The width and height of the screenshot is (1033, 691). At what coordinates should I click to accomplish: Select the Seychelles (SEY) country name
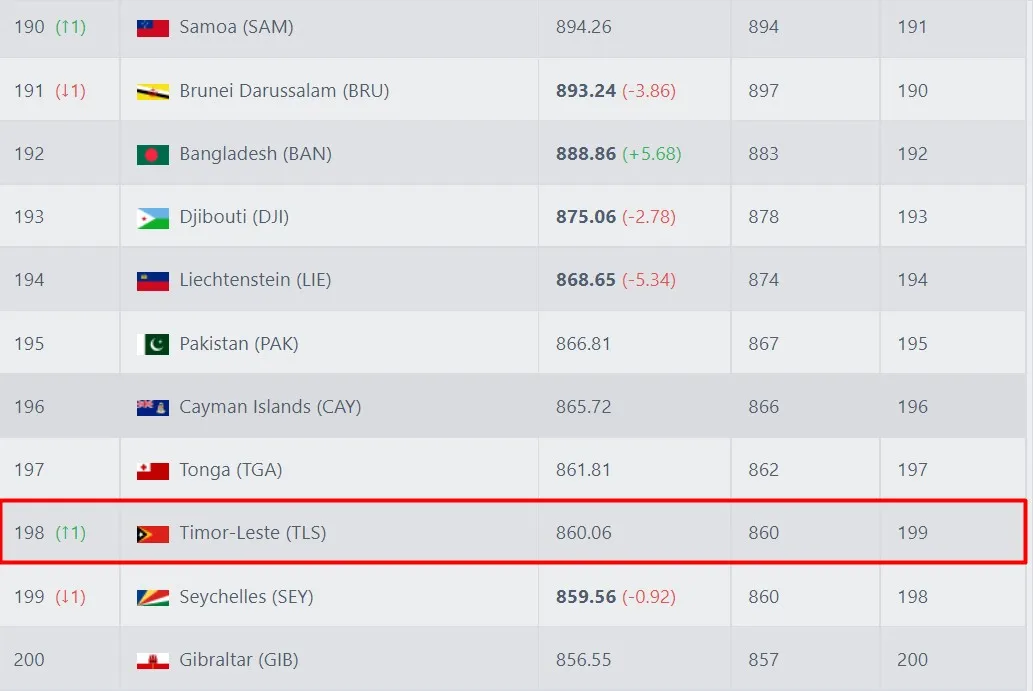coord(246,597)
